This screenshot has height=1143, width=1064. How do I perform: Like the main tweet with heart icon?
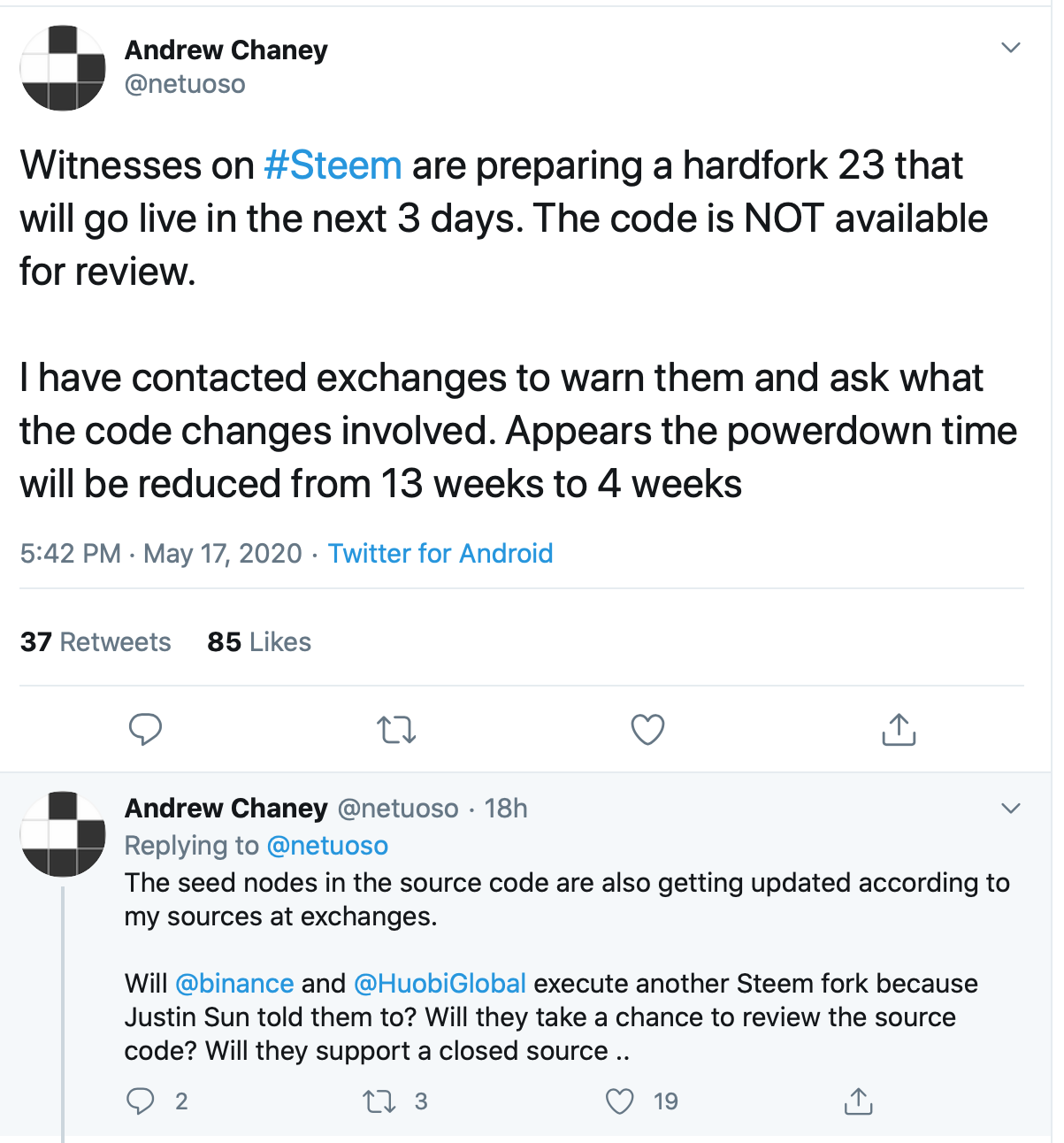pyautogui.click(x=647, y=730)
